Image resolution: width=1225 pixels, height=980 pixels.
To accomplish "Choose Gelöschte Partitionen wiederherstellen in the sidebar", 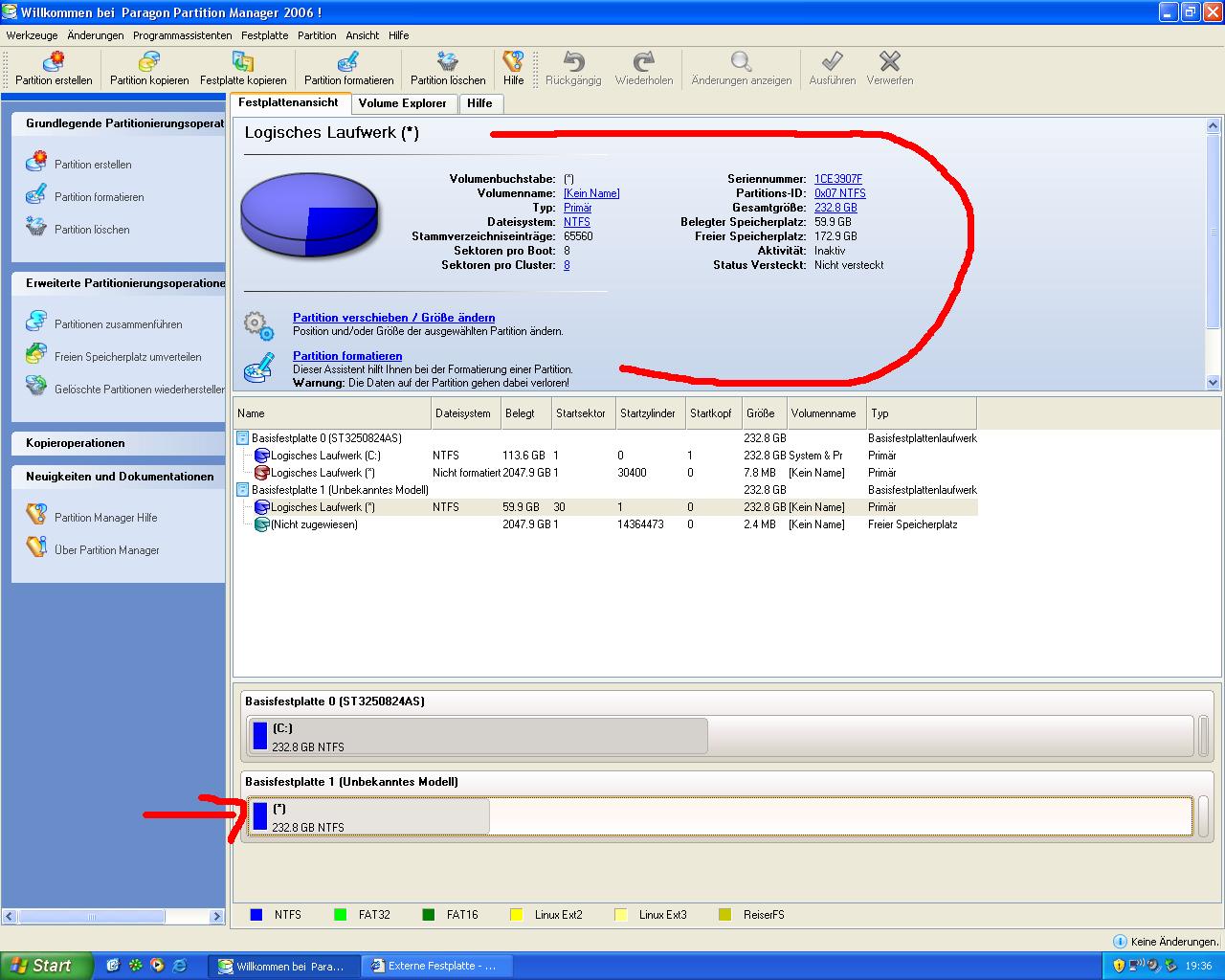I will 140,390.
